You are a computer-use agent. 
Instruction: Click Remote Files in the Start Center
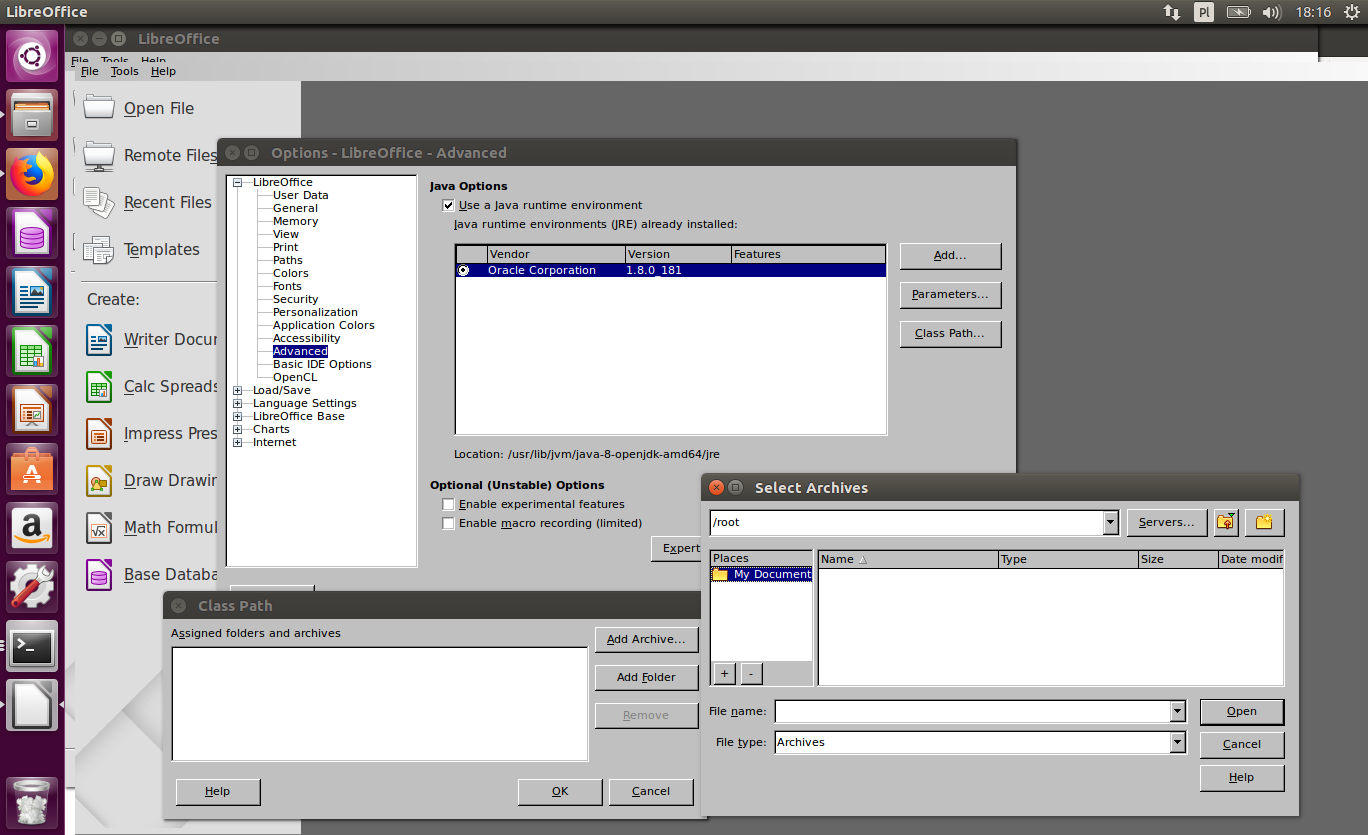(x=150, y=155)
